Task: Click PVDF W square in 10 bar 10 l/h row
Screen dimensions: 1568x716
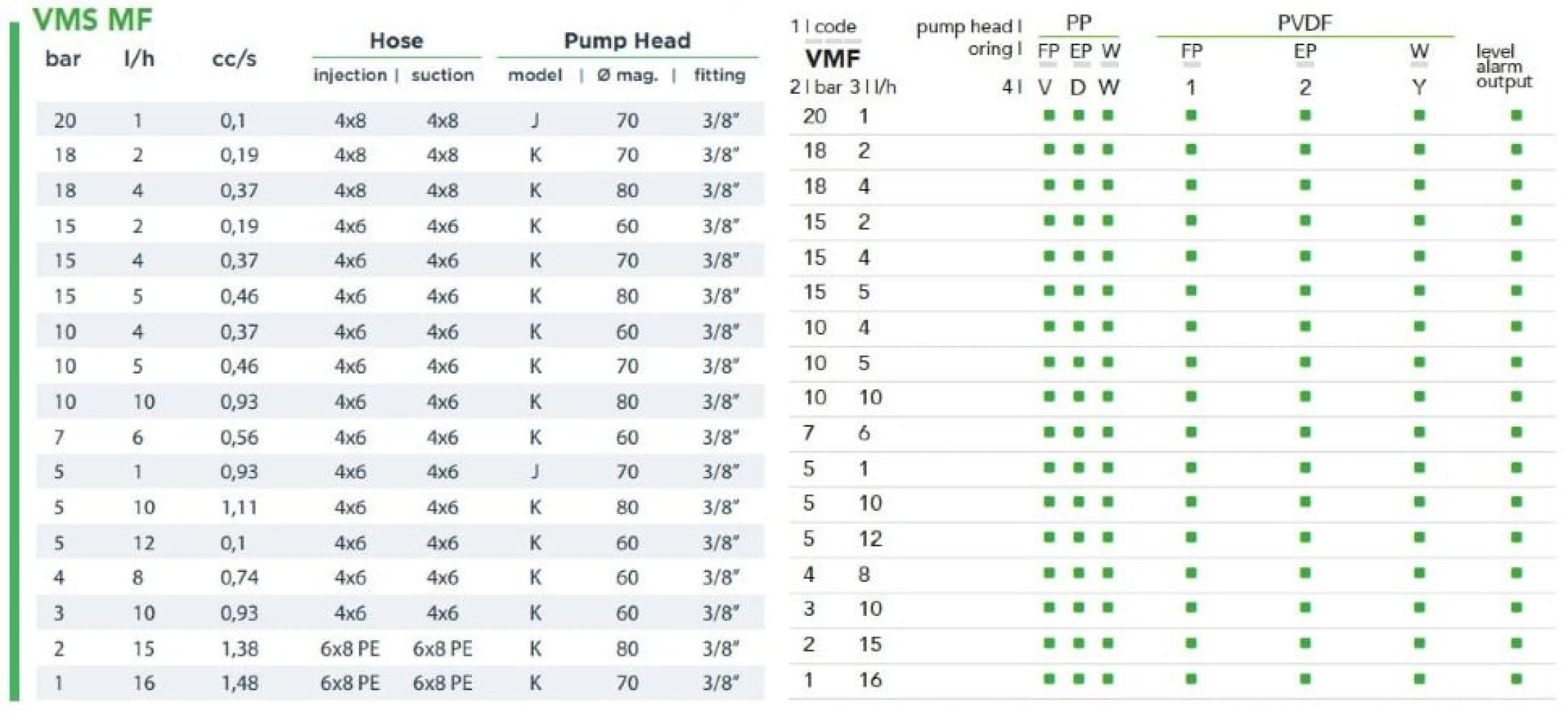Action: pyautogui.click(x=1419, y=397)
